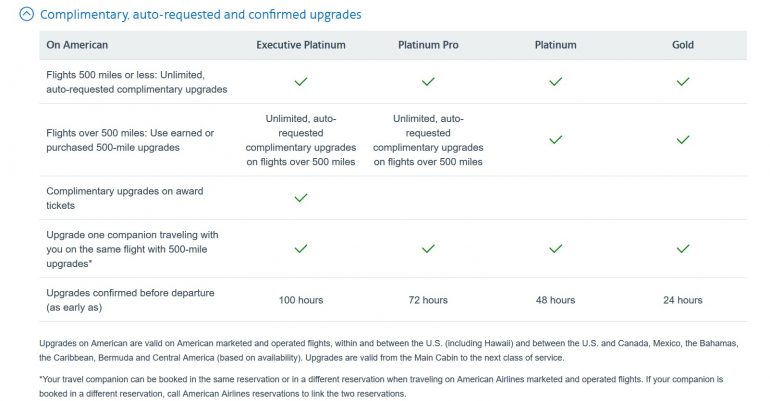
Task: Select the Platinum Pro column header
Action: 428,45
